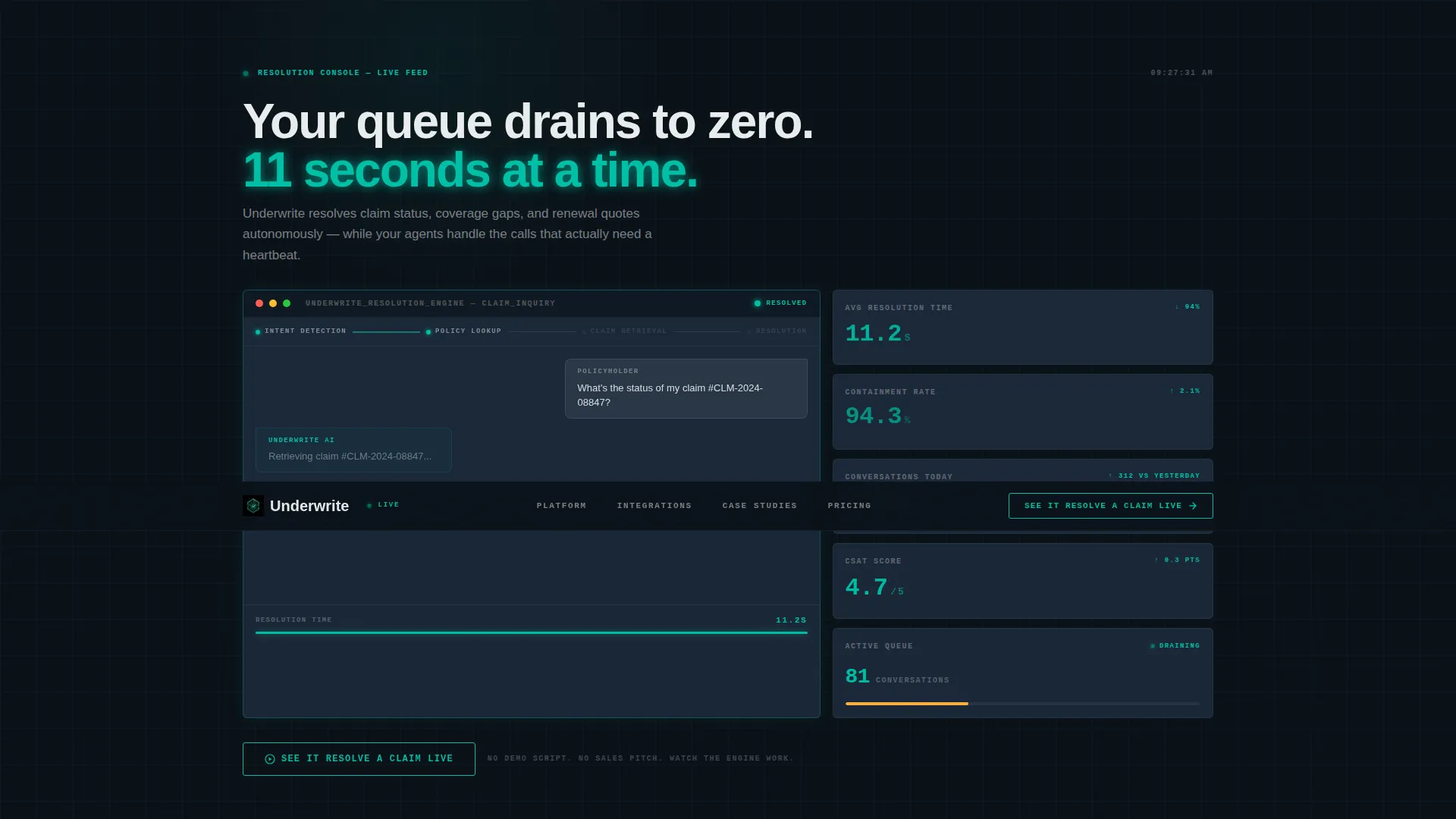The width and height of the screenshot is (1456, 819).
Task: Click the 0.3 pts CSAT change indicator
Action: click(1177, 560)
